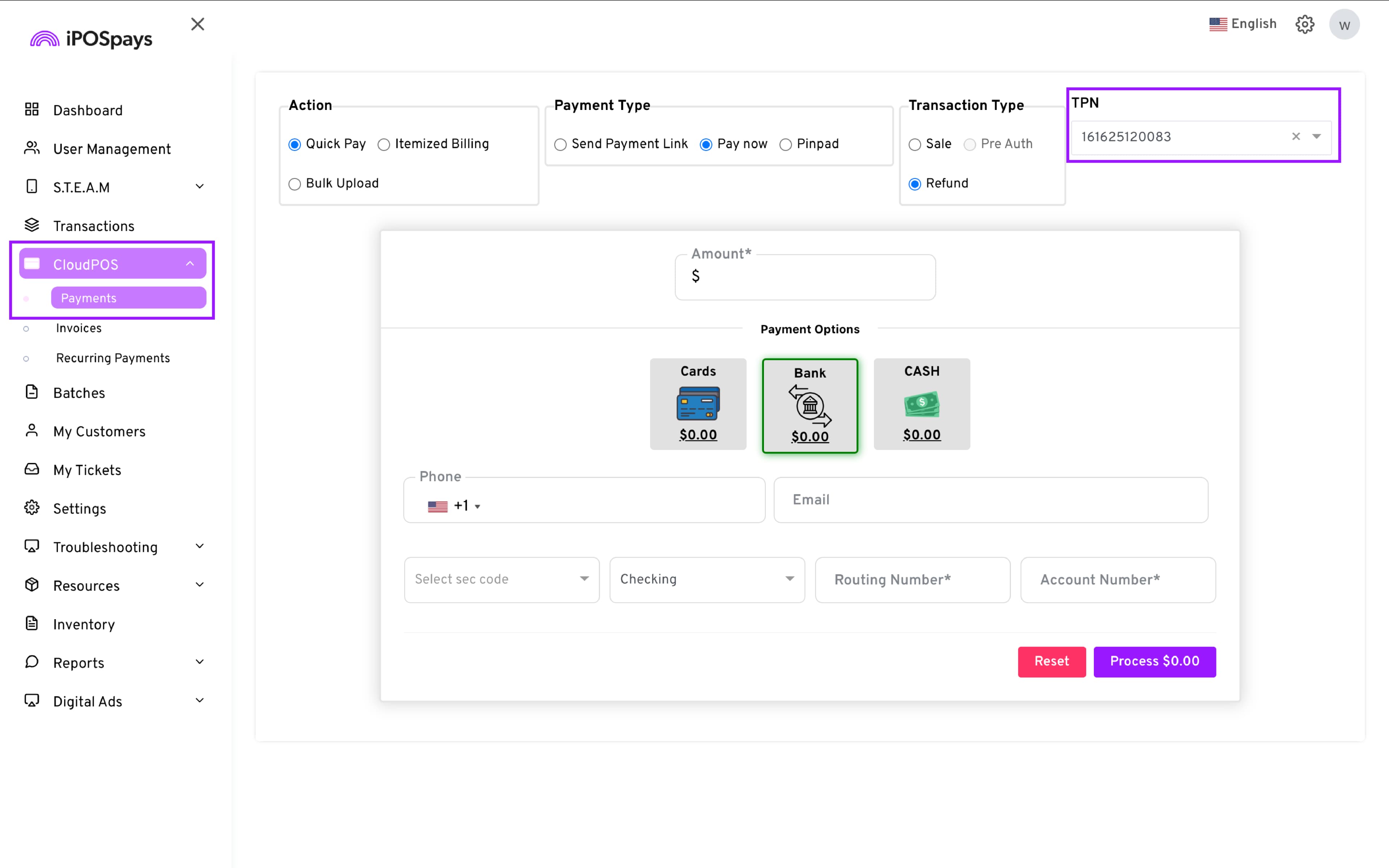Open the phone country code selector
Viewport: 1389px width, 868px height.
click(454, 506)
